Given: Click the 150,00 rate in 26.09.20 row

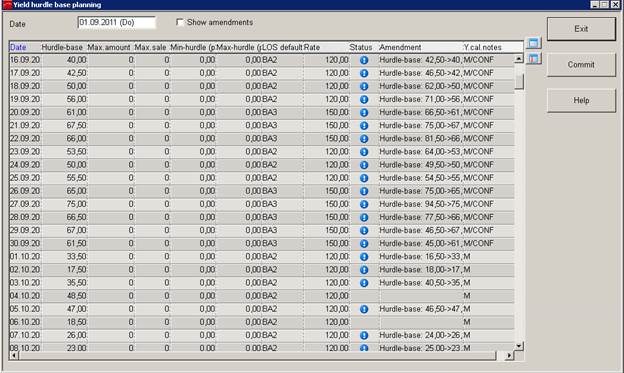Looking at the screenshot, I should click(337, 191).
